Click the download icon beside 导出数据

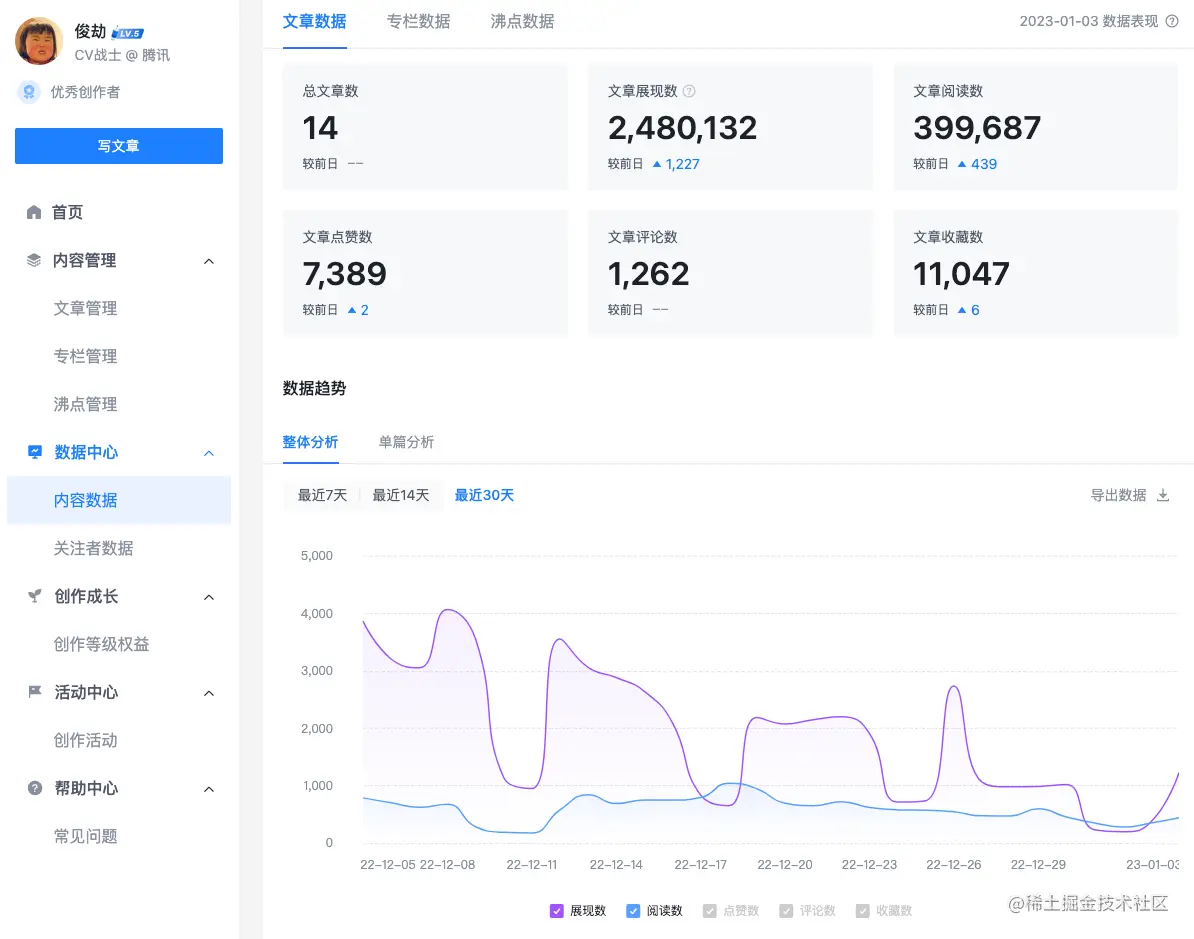point(1163,496)
